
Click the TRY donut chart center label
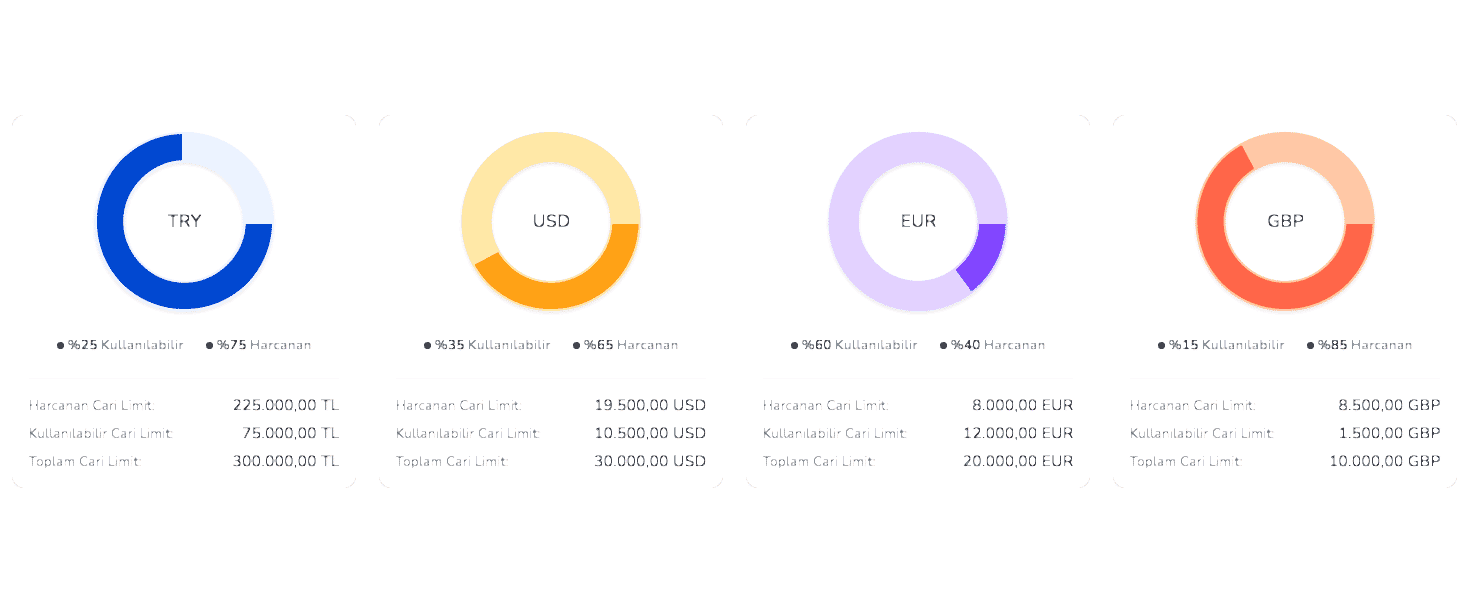(184, 221)
